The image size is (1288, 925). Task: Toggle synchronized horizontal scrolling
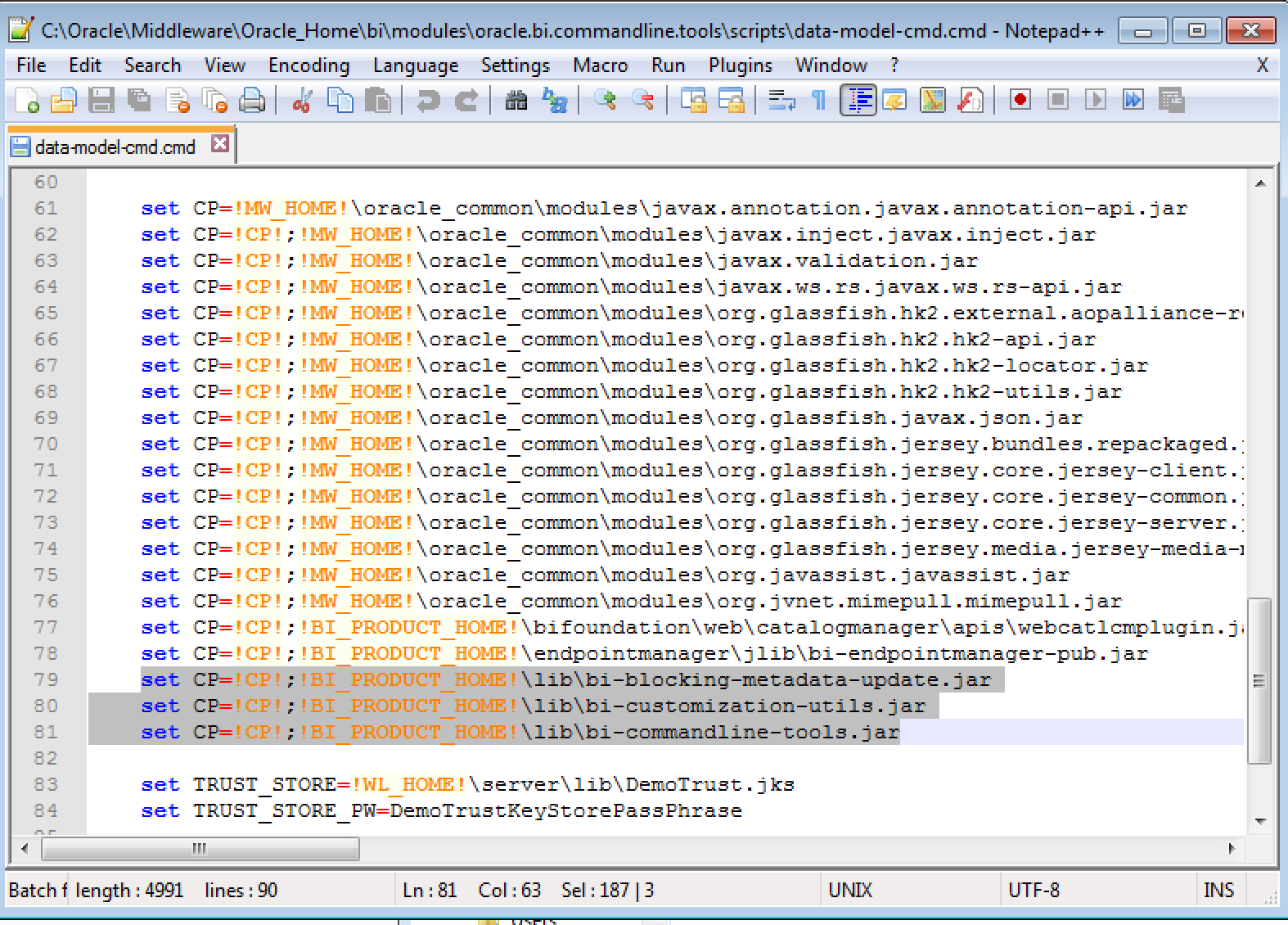point(732,101)
